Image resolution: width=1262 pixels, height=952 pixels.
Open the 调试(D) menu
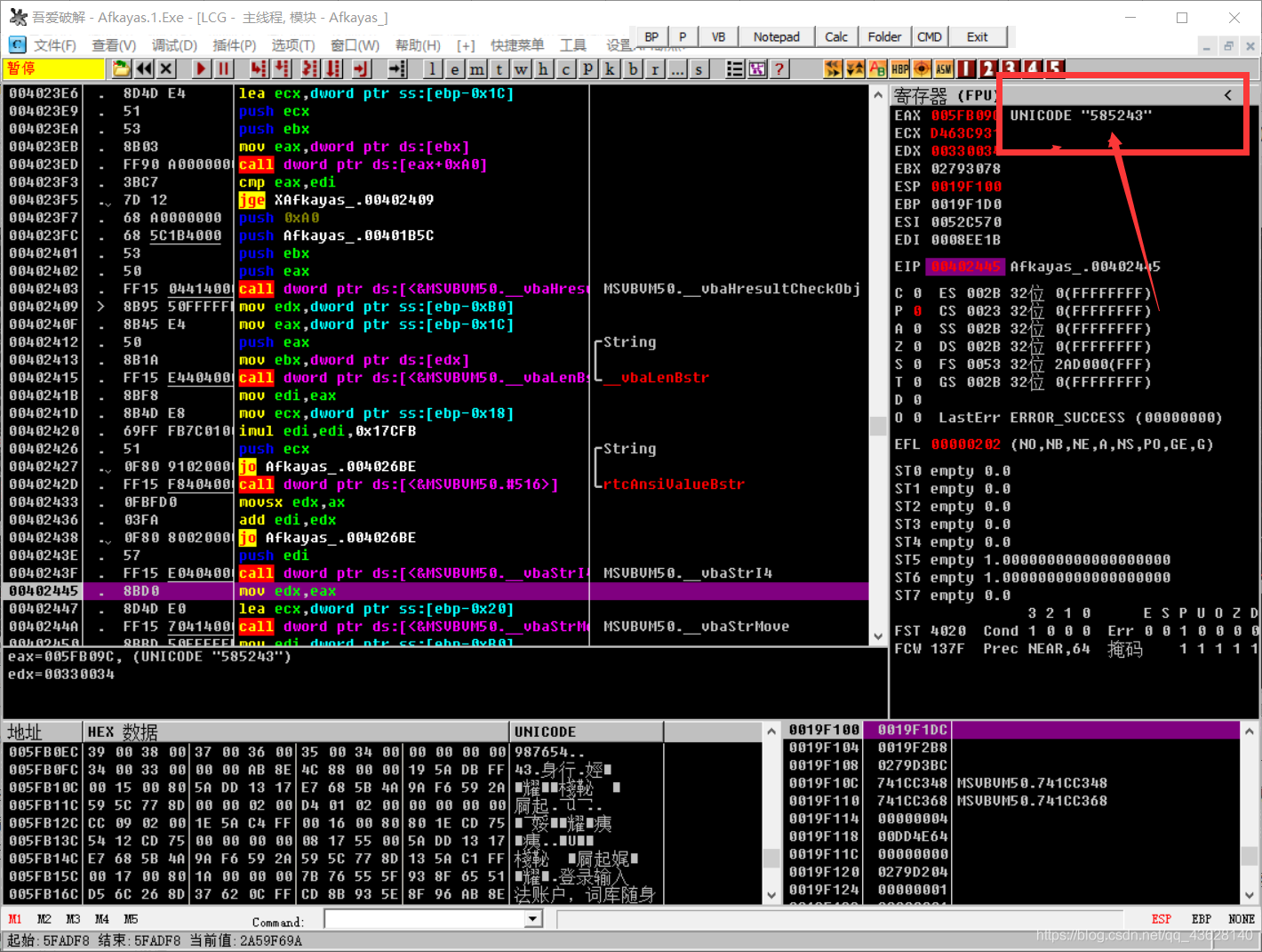coord(174,44)
